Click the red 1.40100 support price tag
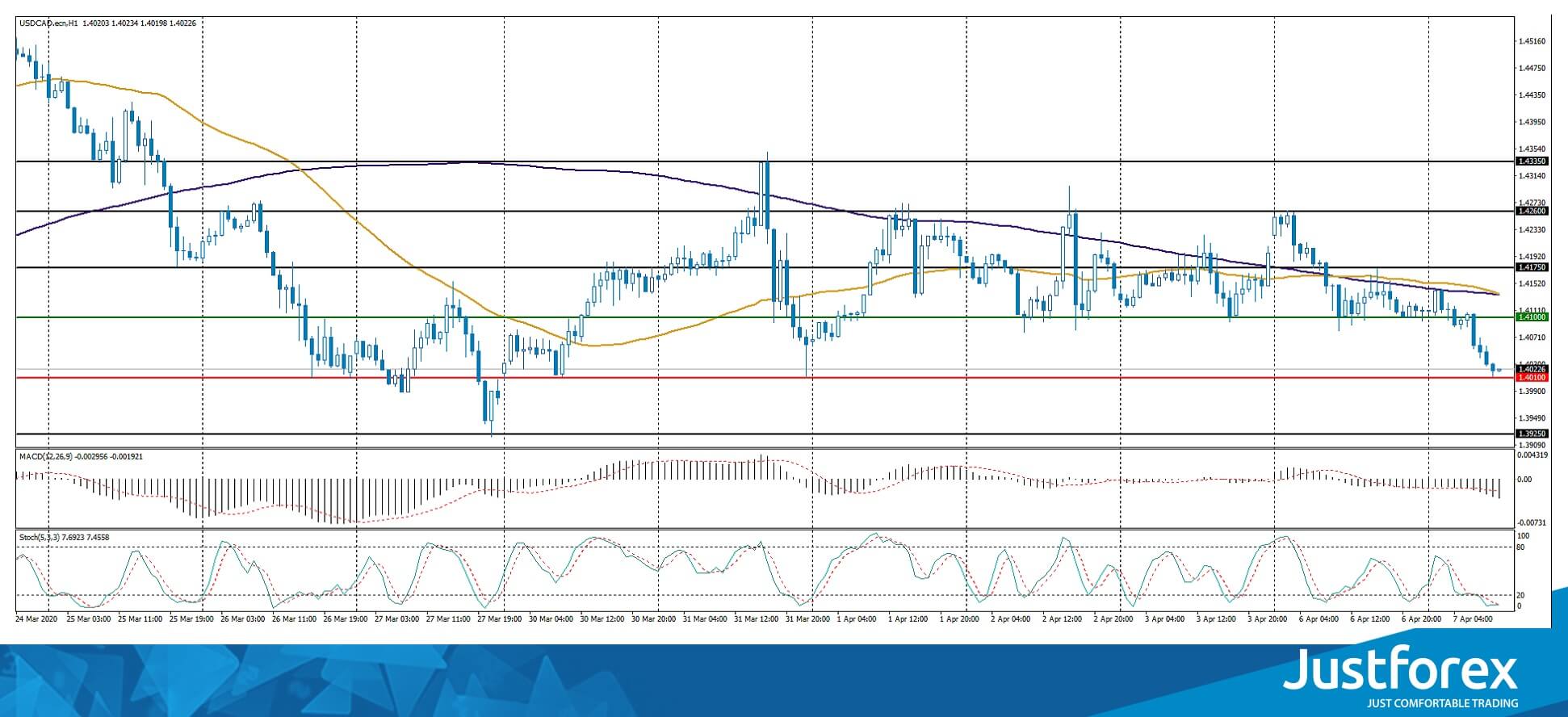1568x717 pixels. (x=1532, y=377)
